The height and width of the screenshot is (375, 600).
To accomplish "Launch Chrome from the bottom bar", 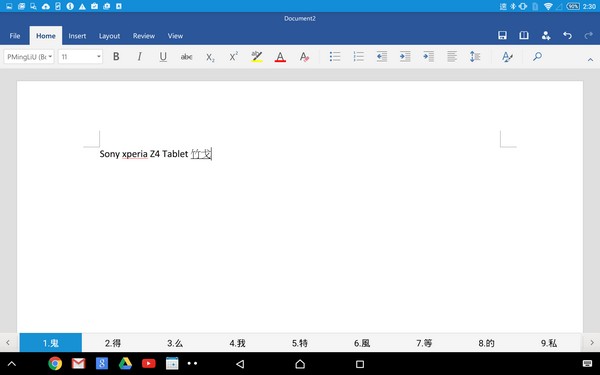I will [55, 364].
